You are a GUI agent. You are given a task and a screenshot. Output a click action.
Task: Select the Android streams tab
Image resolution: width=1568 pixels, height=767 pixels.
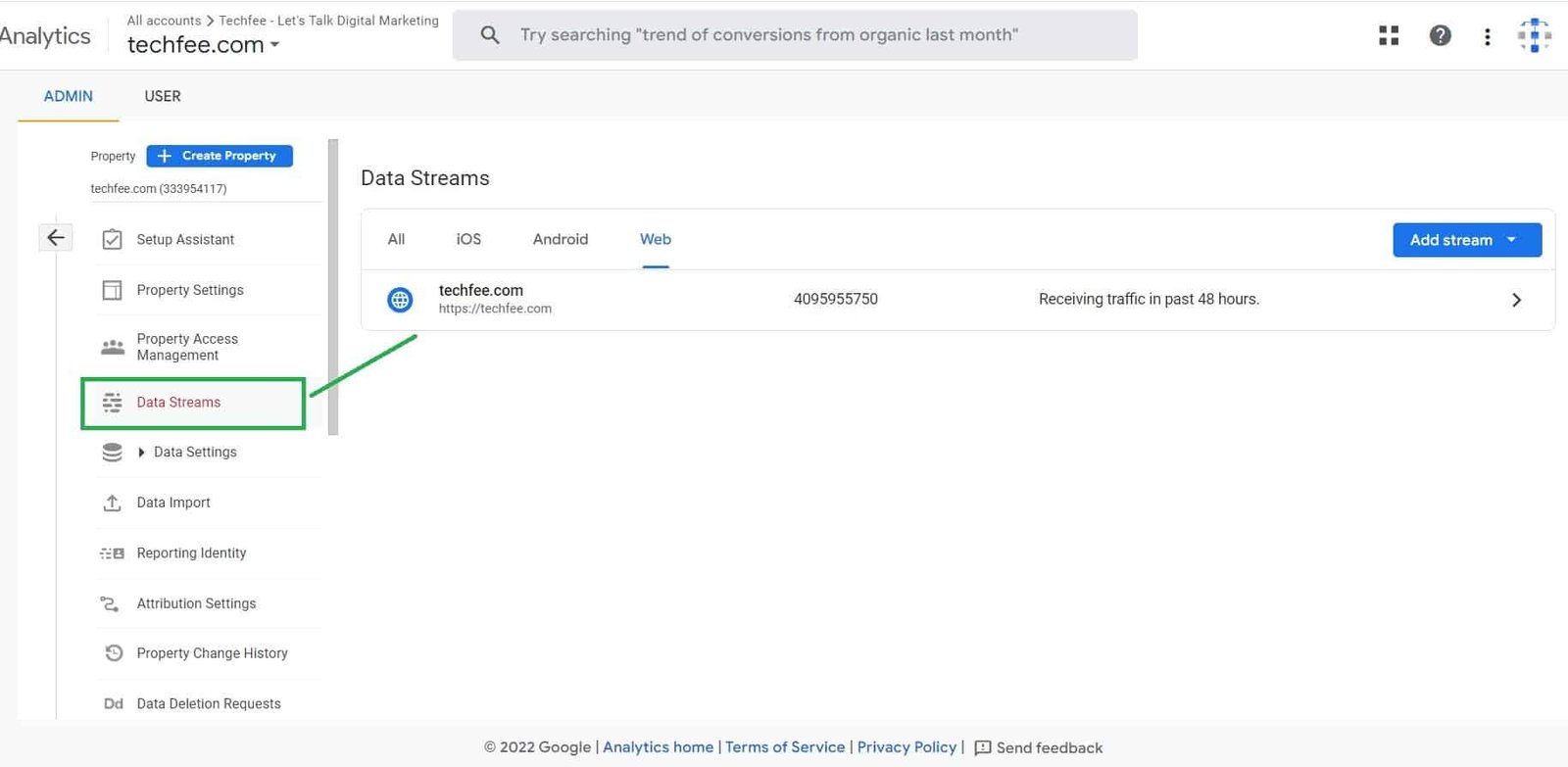[561, 239]
